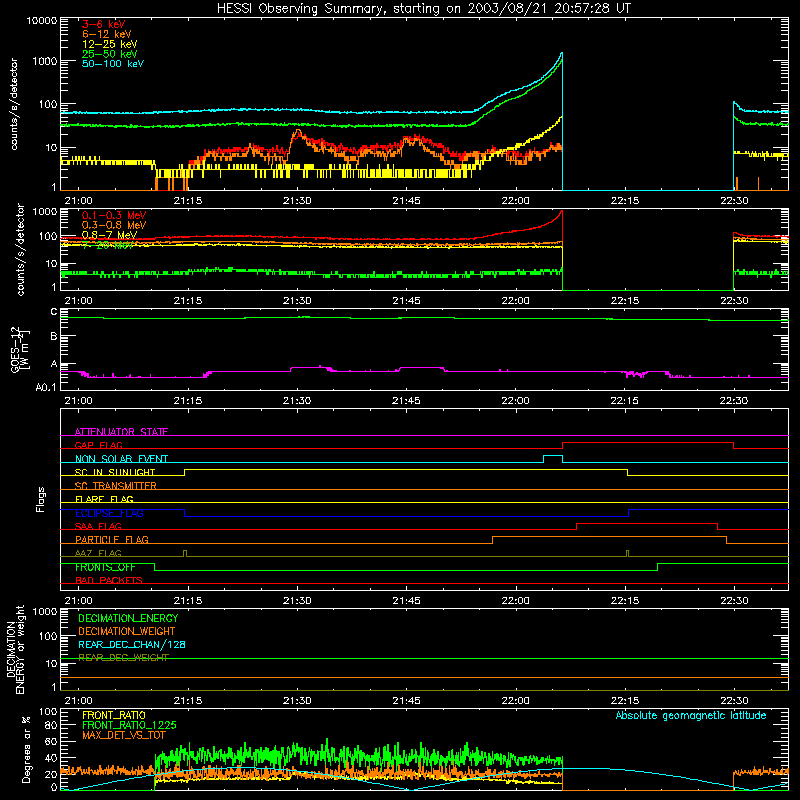Click the FRONT_RATIO legend label
The width and height of the screenshot is (800, 800).
pos(114,715)
